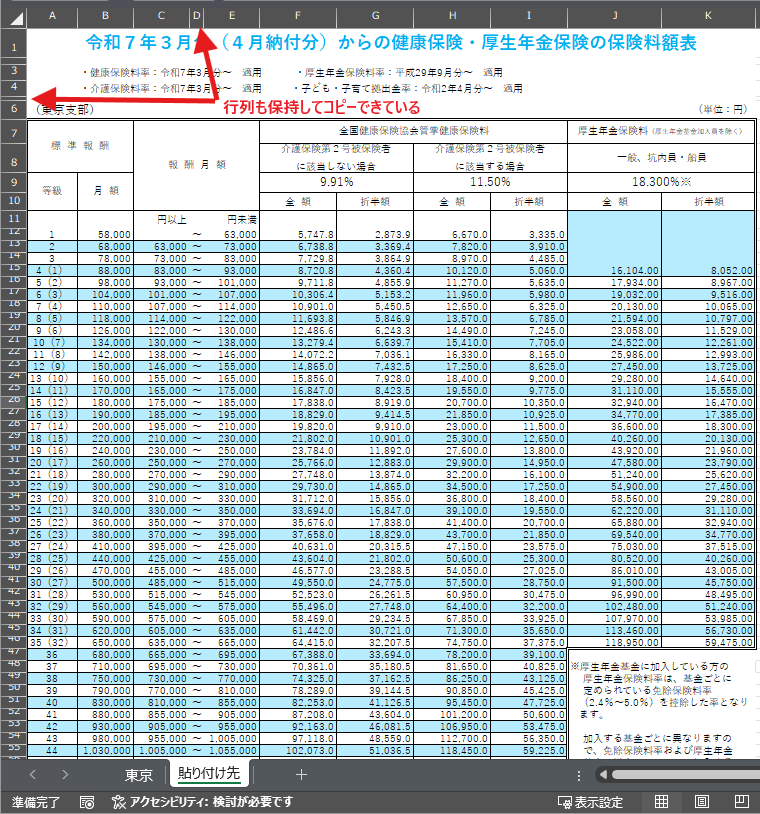This screenshot has width=760, height=814.
Task: Go to next sheet arrow
Action: (65, 775)
